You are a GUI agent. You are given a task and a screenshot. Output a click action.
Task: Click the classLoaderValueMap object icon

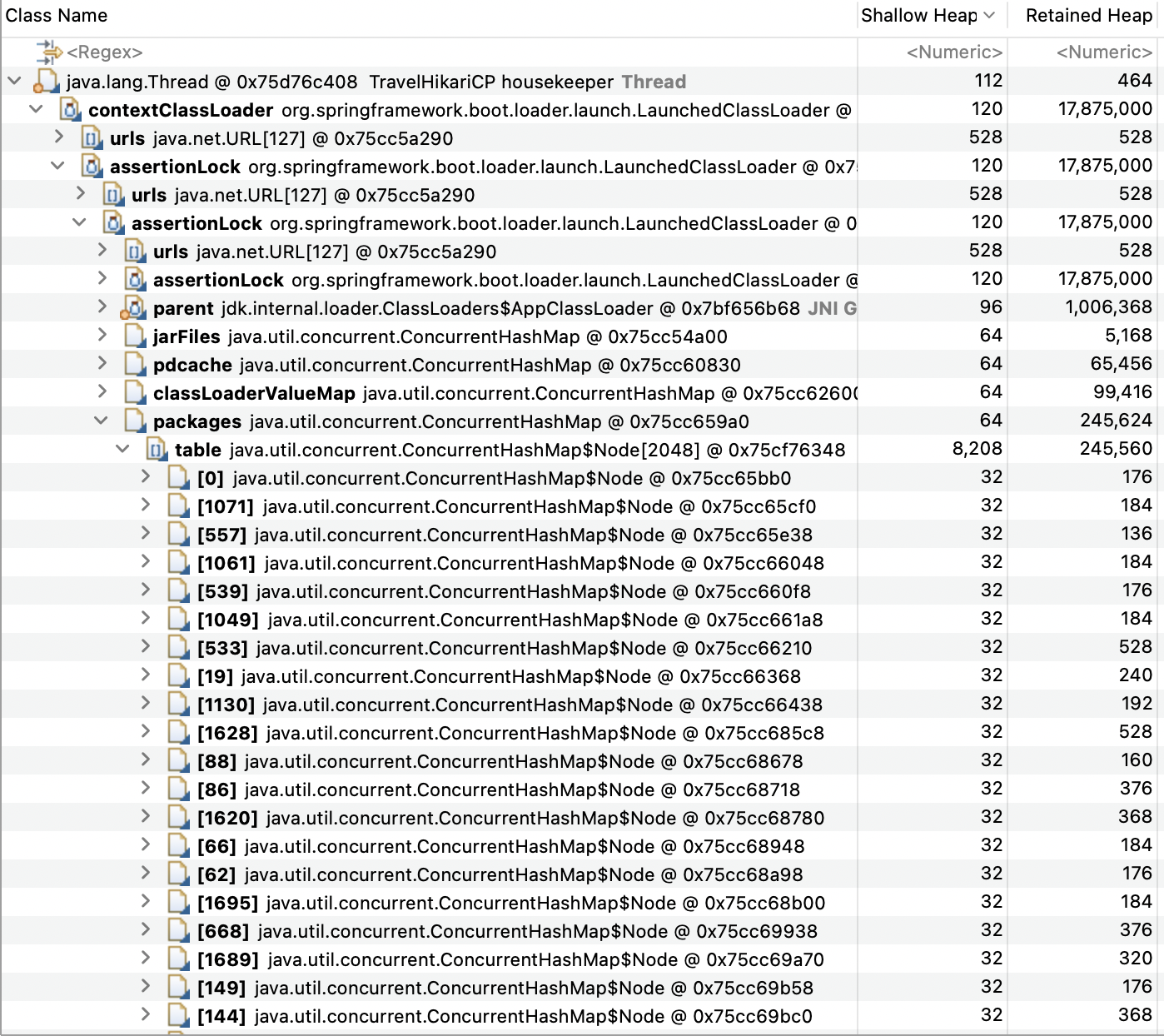point(135,393)
